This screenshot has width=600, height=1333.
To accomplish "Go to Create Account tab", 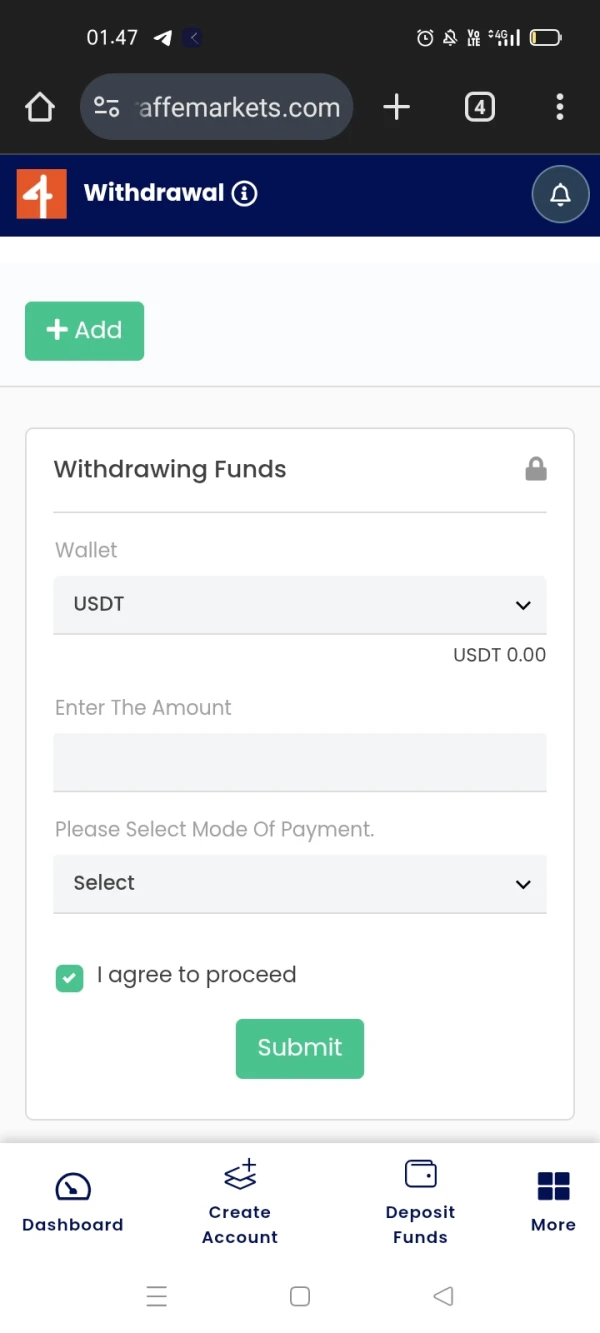I will (x=240, y=1203).
